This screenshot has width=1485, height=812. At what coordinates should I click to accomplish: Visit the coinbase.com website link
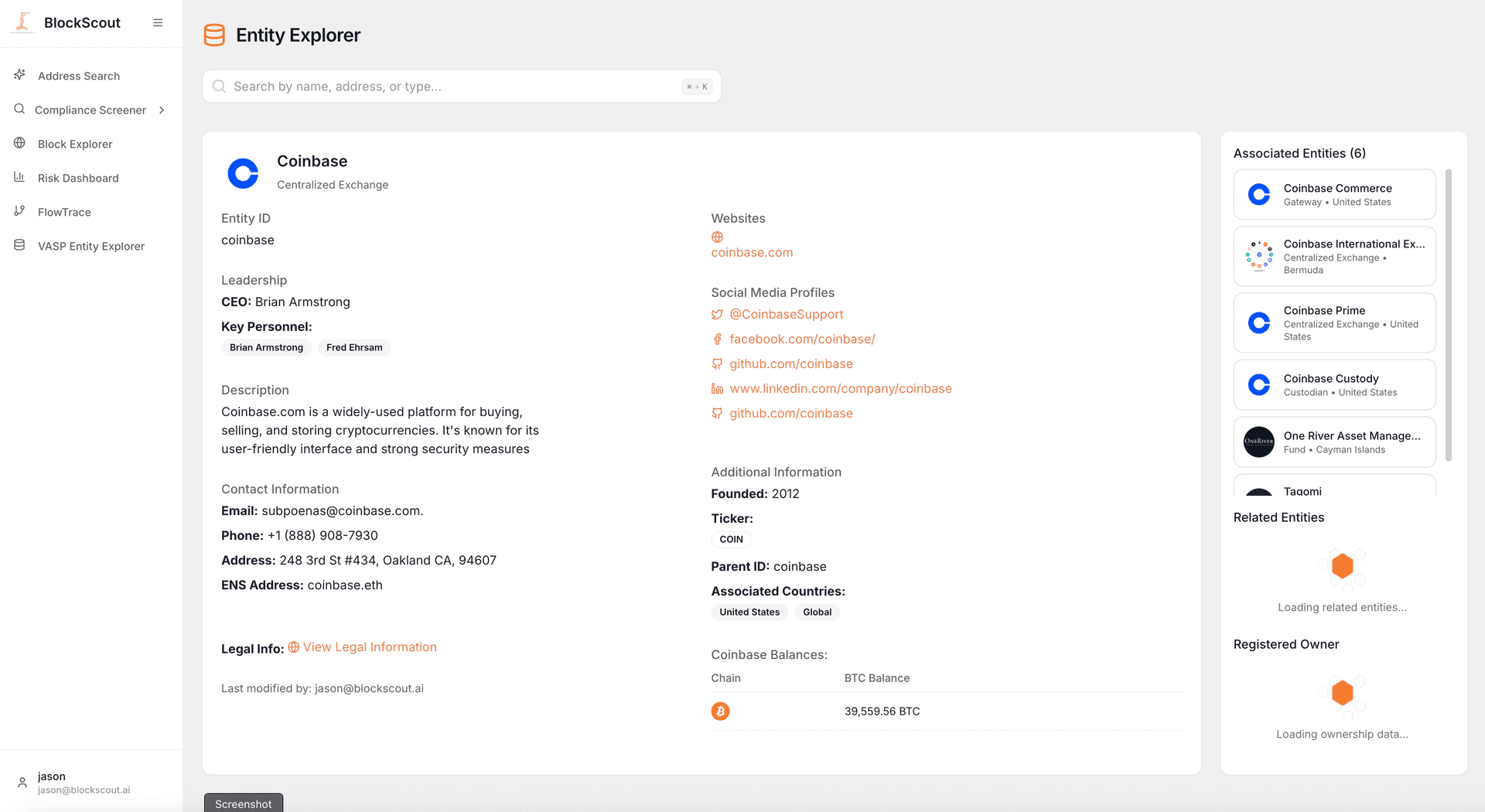(x=751, y=252)
